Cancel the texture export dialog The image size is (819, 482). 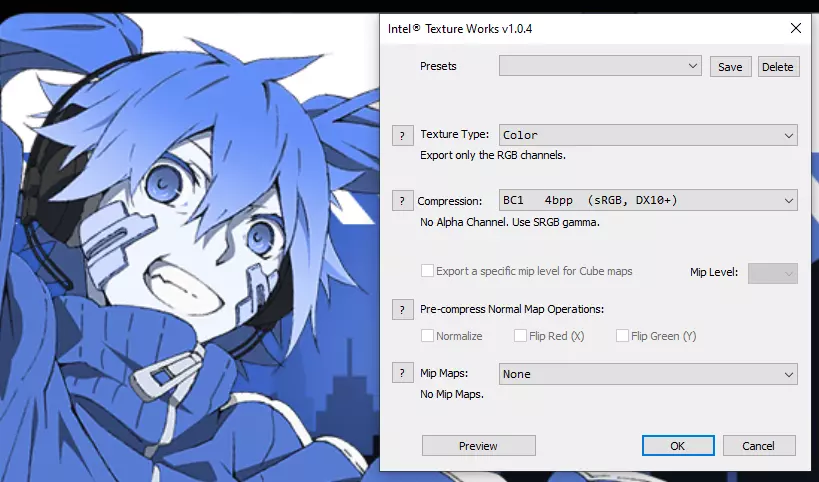pyautogui.click(x=759, y=446)
